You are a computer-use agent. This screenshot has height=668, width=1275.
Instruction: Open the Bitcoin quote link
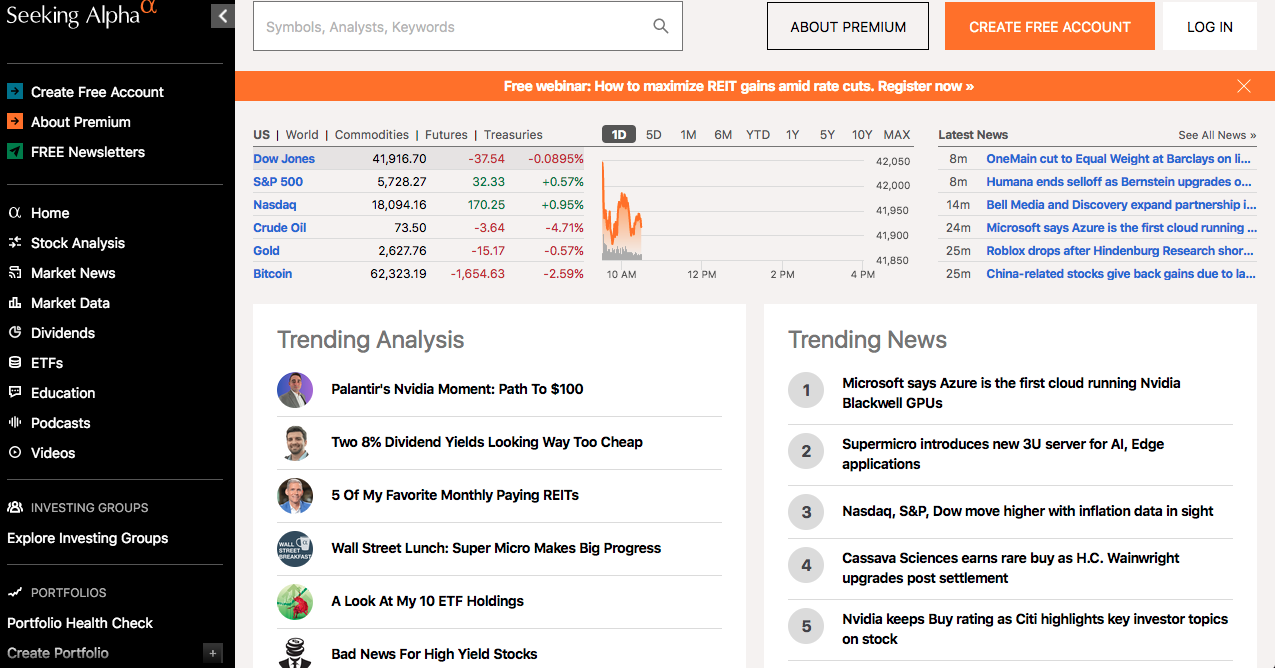273,274
